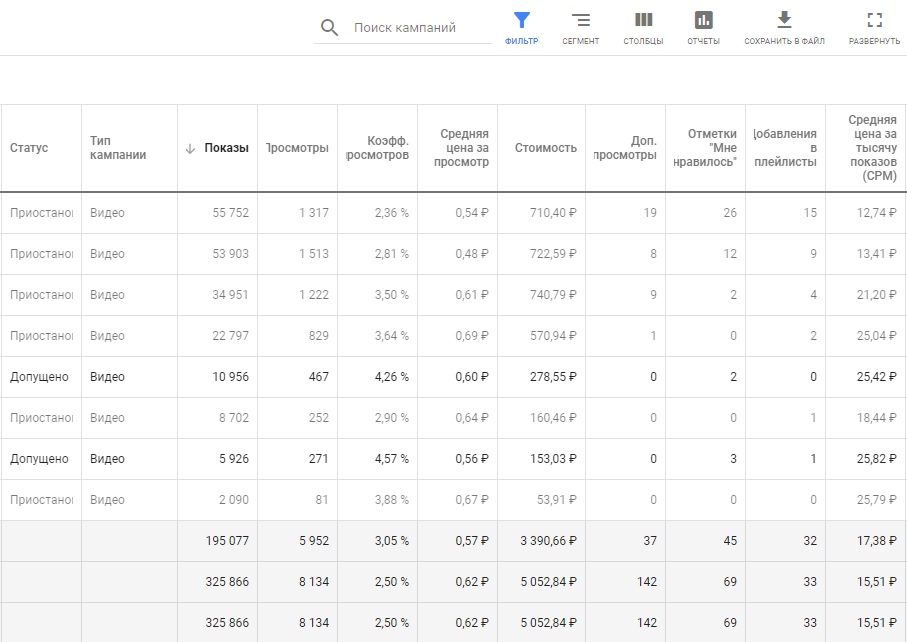
Task: Click the cost value 153,03 ₽
Action: click(553, 459)
